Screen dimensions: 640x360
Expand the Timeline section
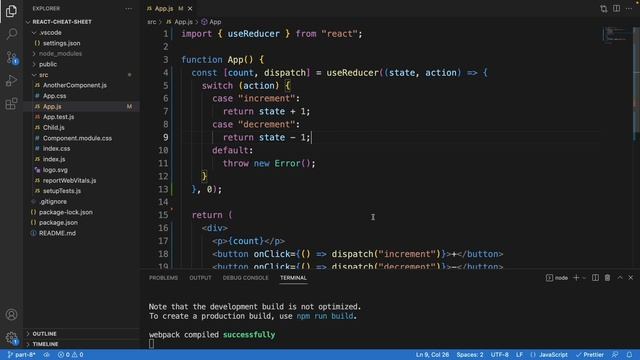[x=45, y=344]
